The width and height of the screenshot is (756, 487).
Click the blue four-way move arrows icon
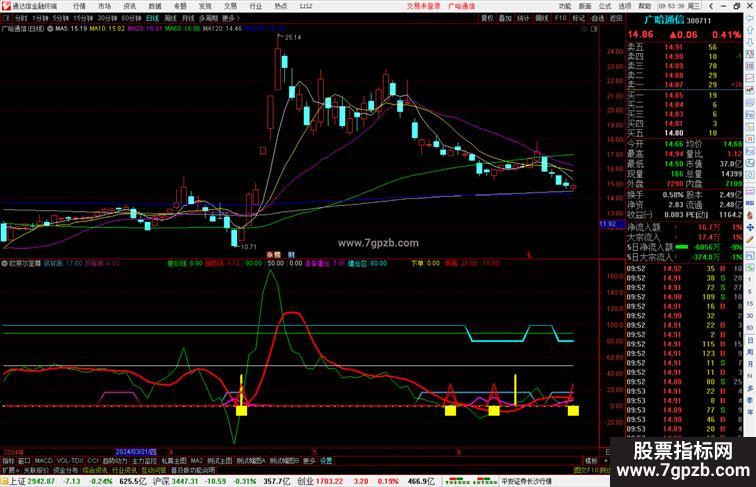pos(750,227)
